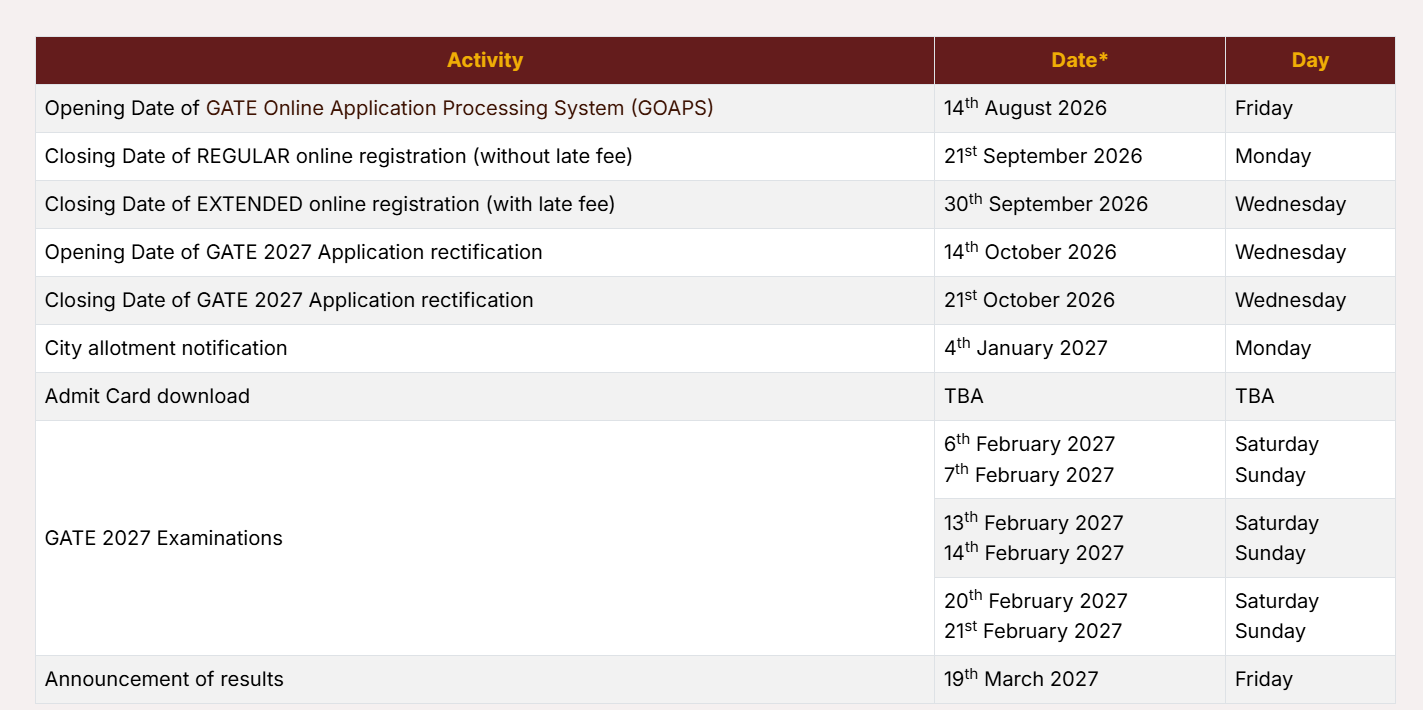Click the TBA entry in Date column
The width and height of the screenshot is (1423, 710).
click(x=964, y=396)
